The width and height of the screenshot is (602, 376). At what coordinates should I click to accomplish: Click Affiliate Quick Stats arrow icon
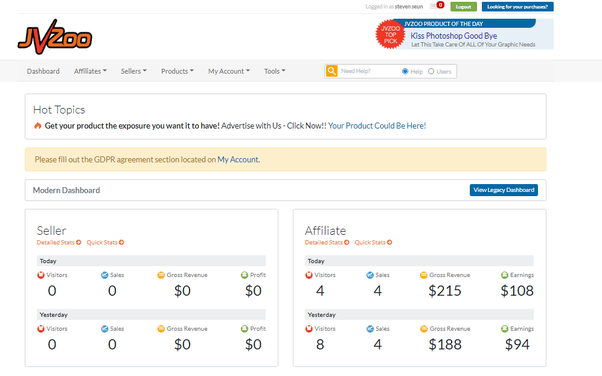click(x=389, y=242)
